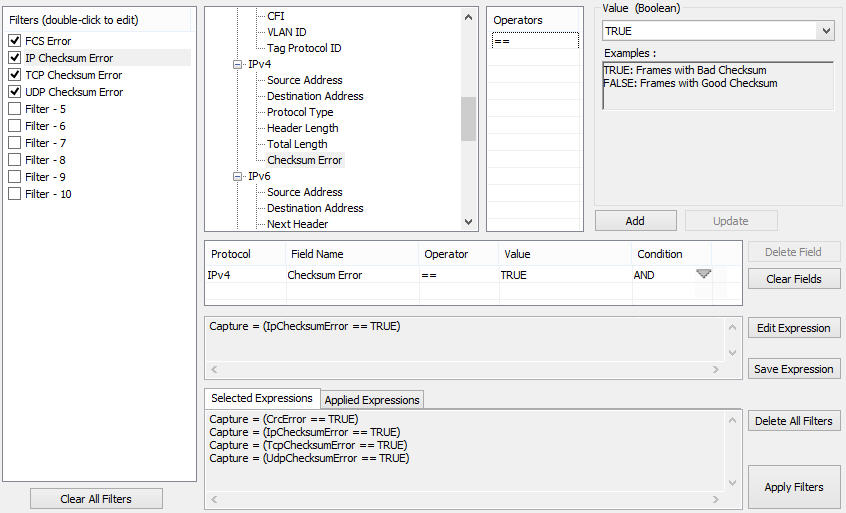The width and height of the screenshot is (846, 513).
Task: Collapse the IPv6 tree node
Action: pyautogui.click(x=237, y=176)
